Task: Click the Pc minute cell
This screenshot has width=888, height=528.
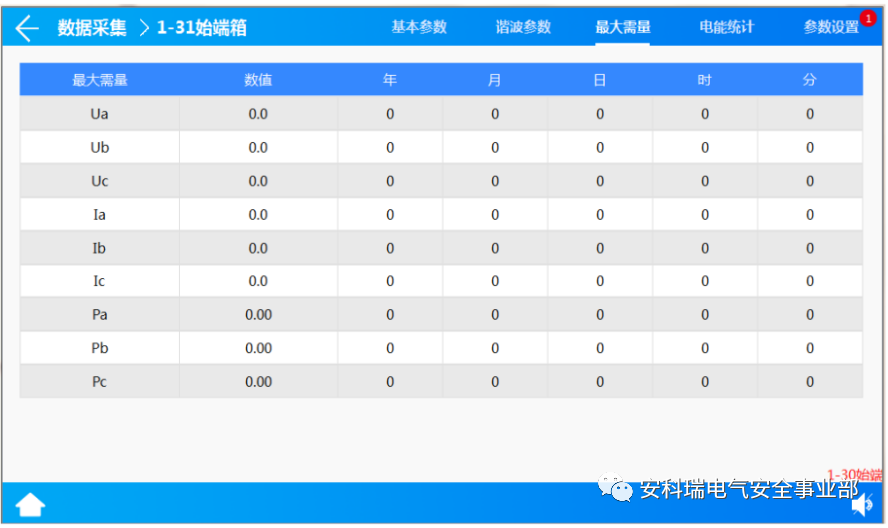Action: pyautogui.click(x=810, y=381)
